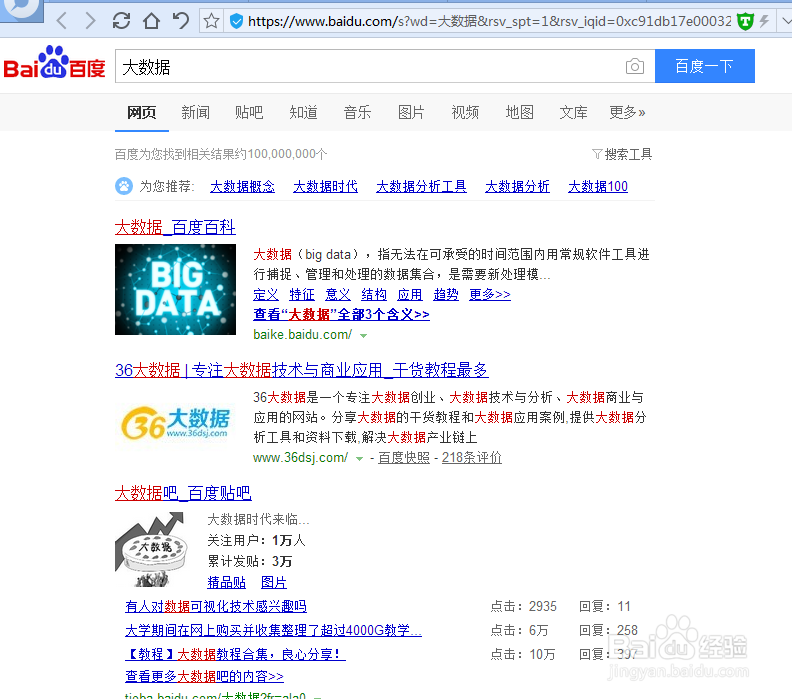The width and height of the screenshot is (792, 699).
Task: Open the green shield extension icon
Action: 745,21
